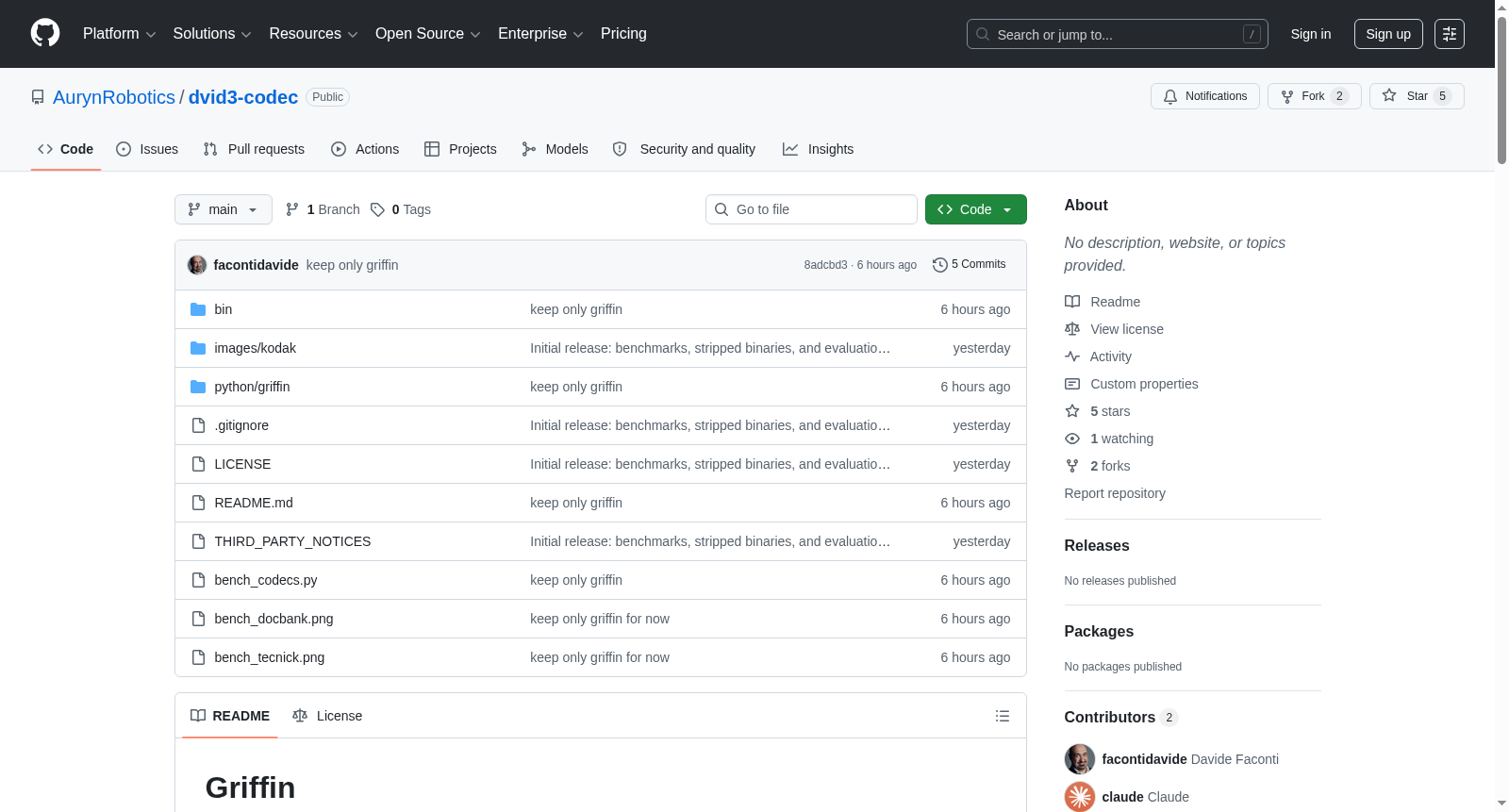Open the Davide Faconti contributor avatar
This screenshot has height=812, width=1509.
(1080, 759)
